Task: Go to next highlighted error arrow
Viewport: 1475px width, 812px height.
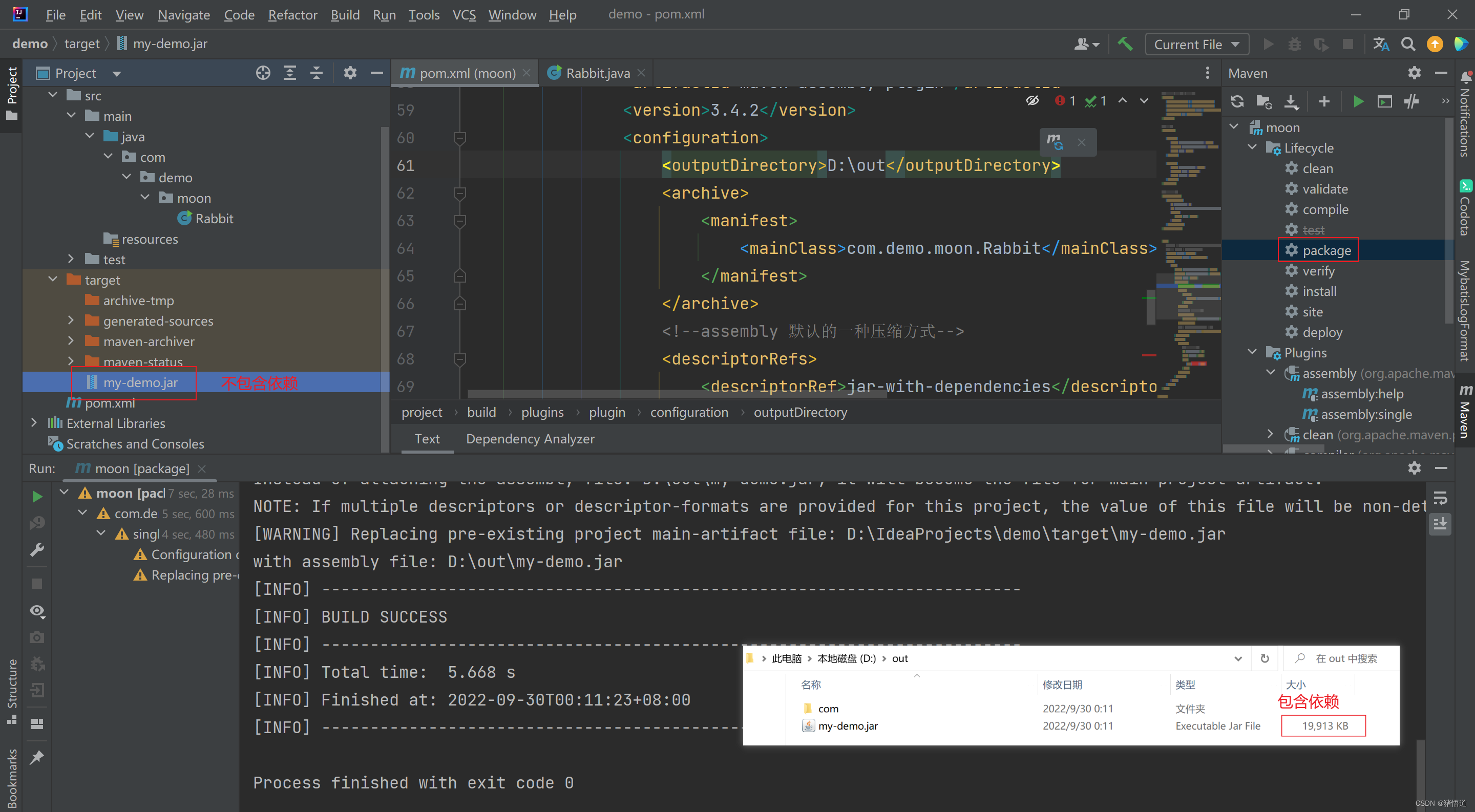Action: click(x=1144, y=101)
